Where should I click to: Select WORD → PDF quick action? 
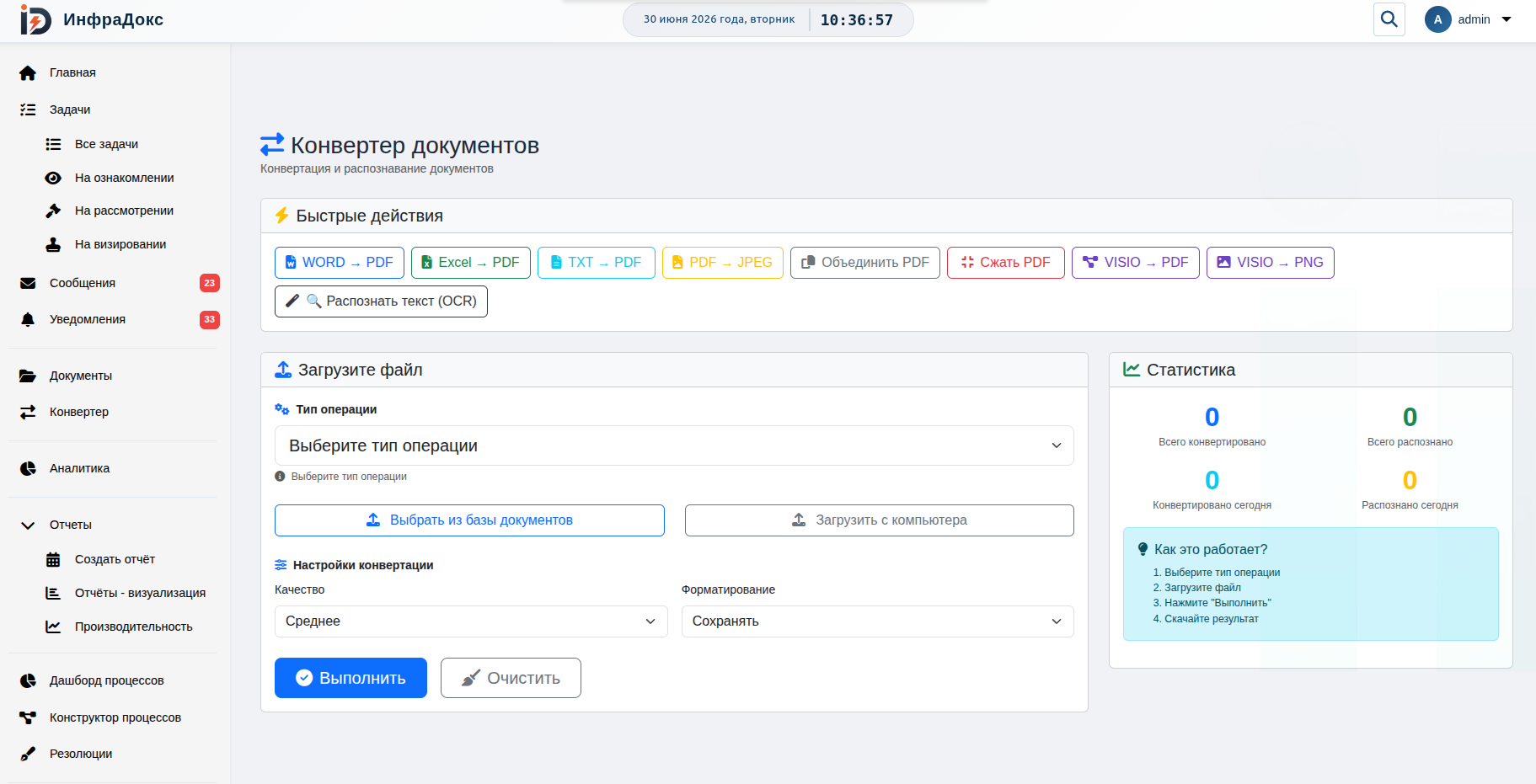pos(340,263)
